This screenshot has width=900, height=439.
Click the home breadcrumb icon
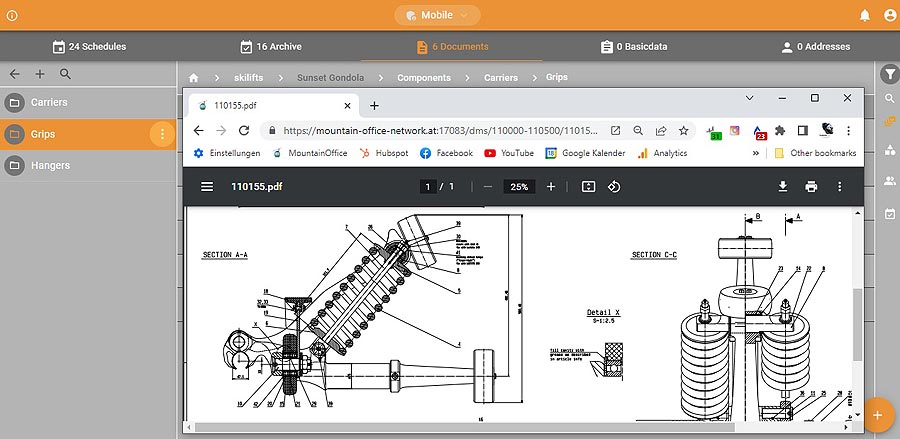pos(193,77)
